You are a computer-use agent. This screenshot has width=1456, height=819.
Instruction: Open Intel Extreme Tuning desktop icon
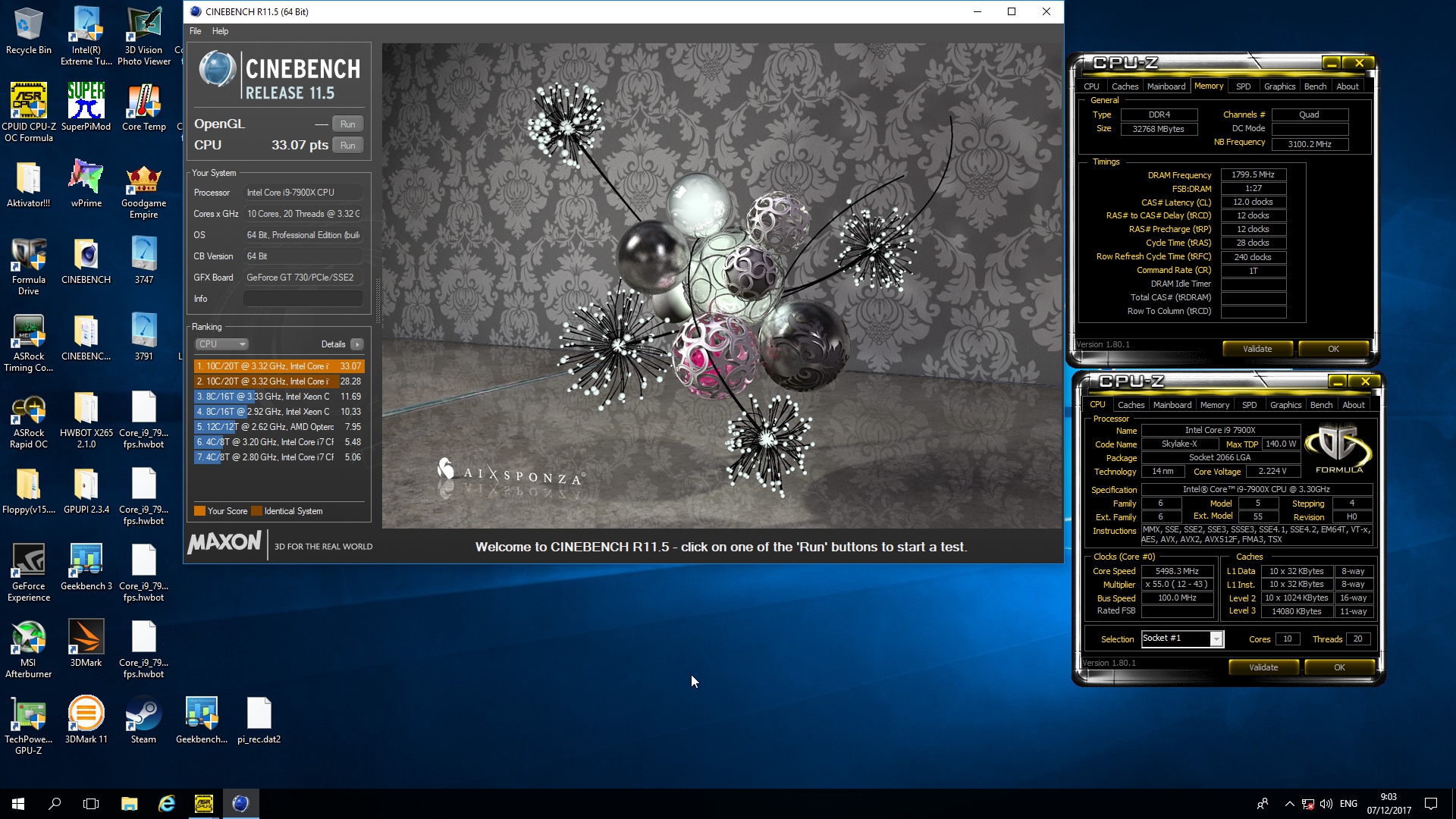pos(86,36)
